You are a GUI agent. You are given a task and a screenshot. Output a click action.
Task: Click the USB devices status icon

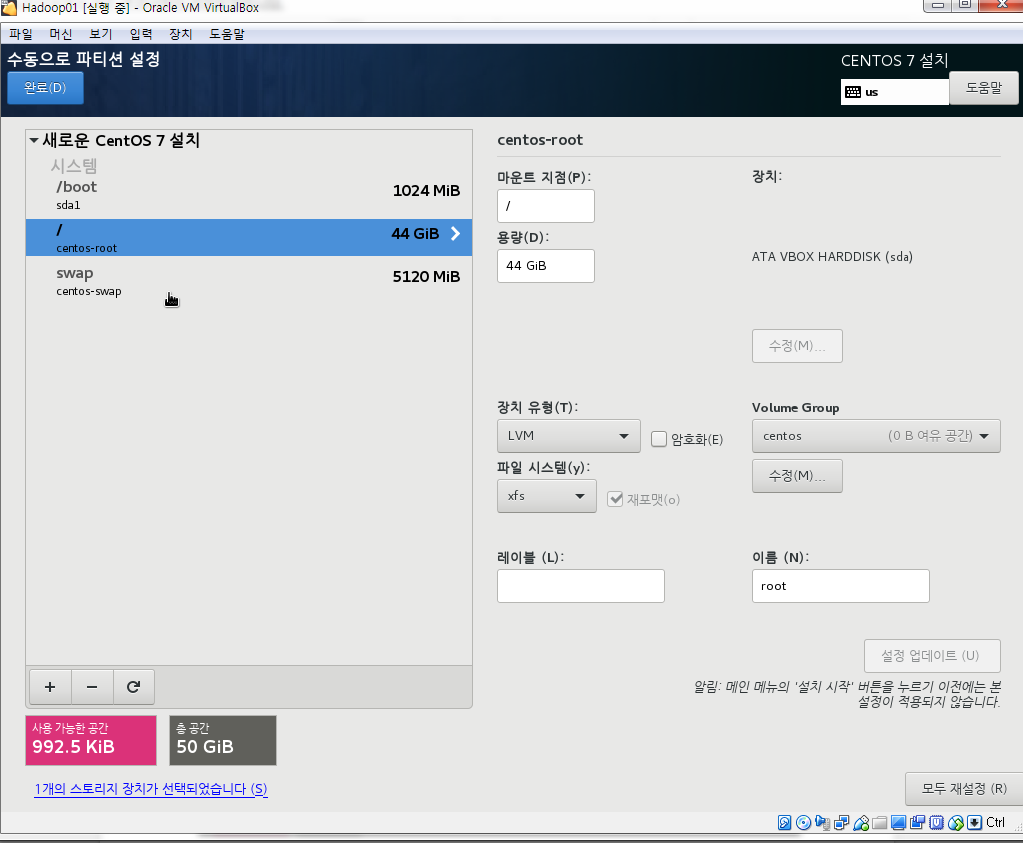[861, 823]
